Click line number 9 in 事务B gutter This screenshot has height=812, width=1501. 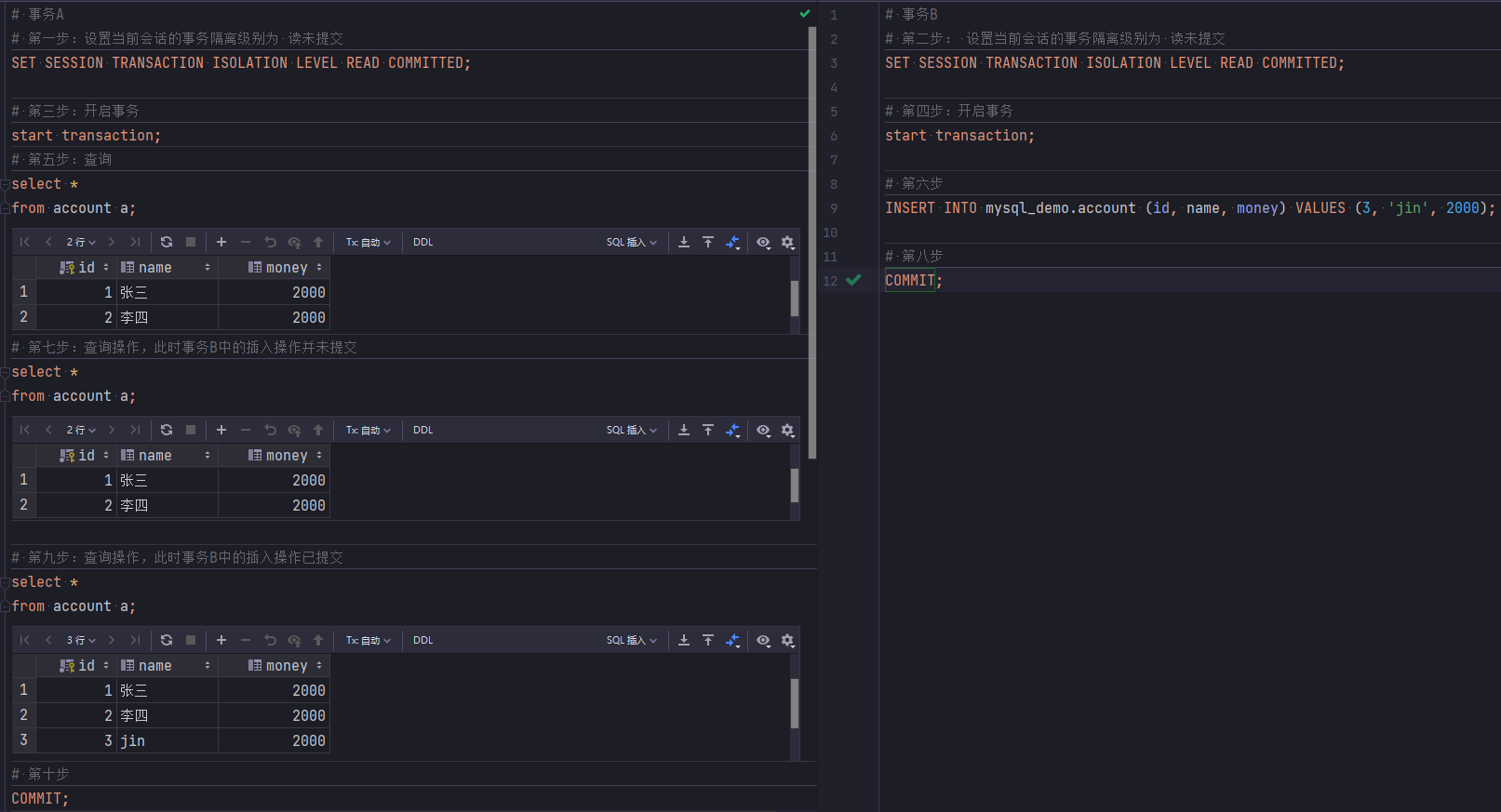[834, 208]
